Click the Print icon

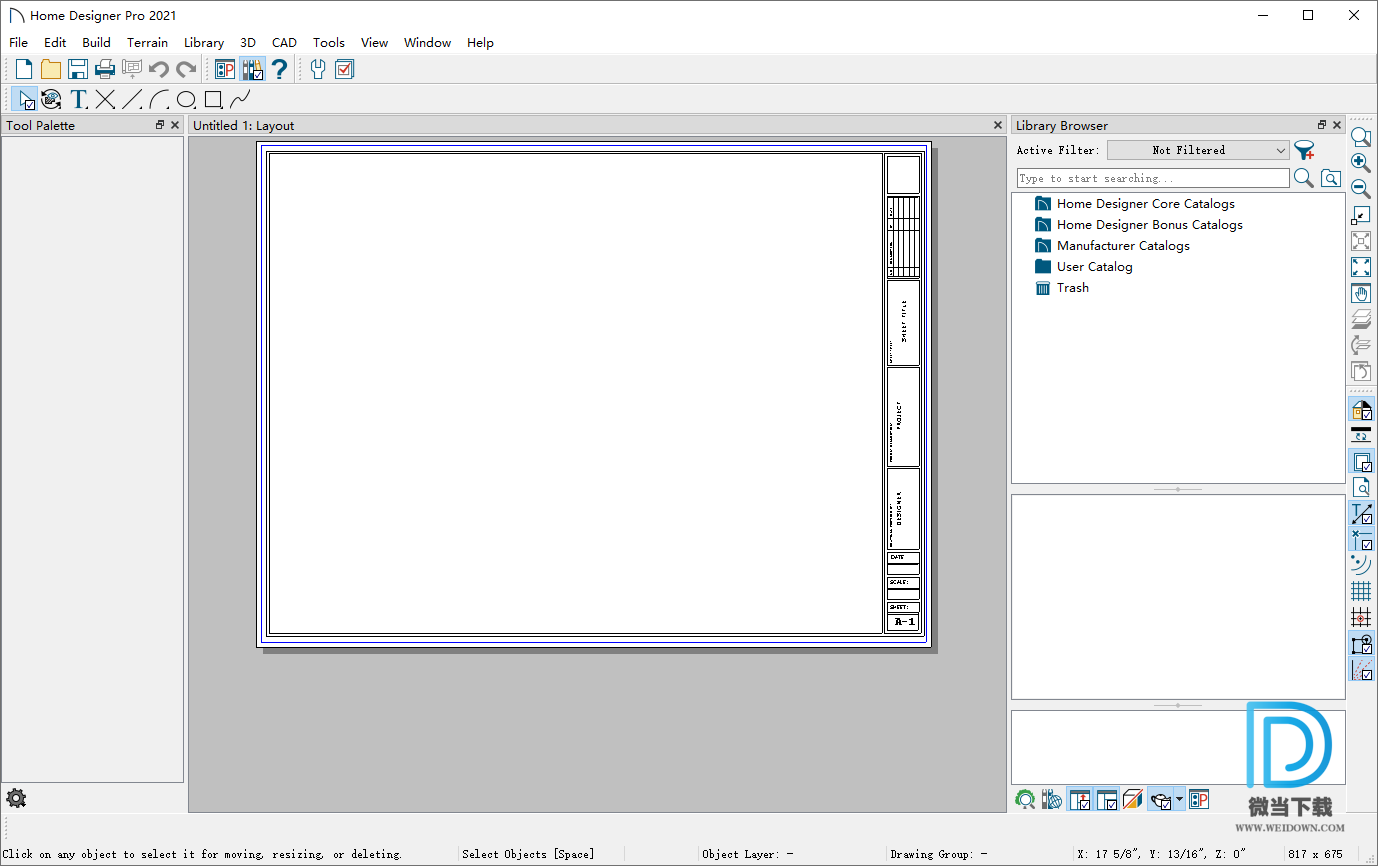105,69
